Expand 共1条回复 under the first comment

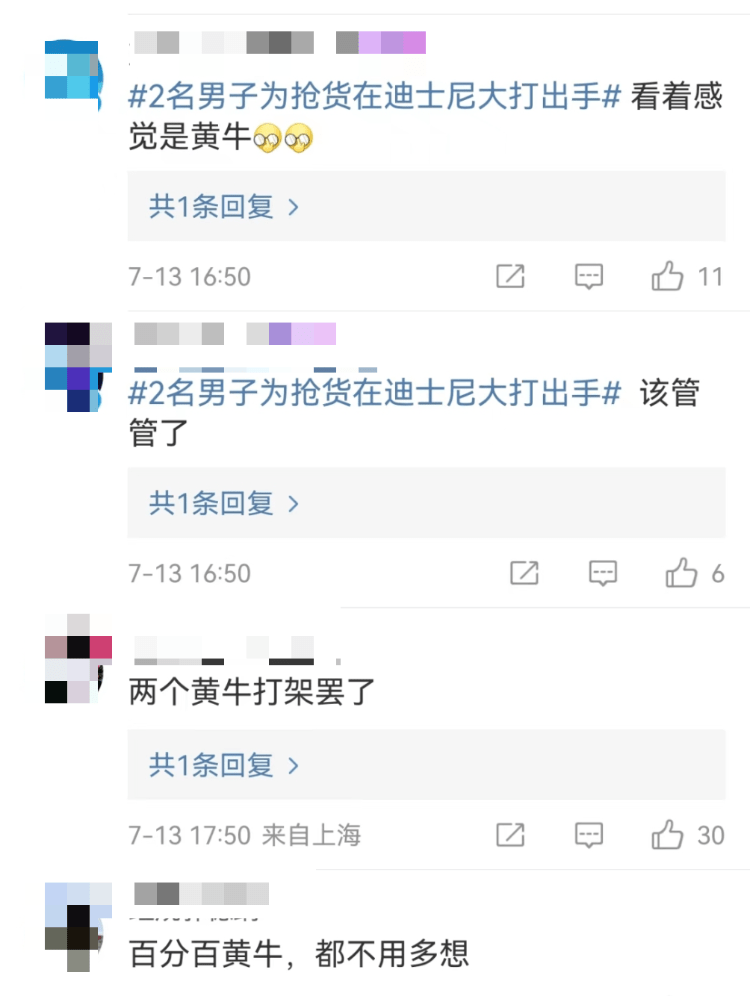[426, 206]
